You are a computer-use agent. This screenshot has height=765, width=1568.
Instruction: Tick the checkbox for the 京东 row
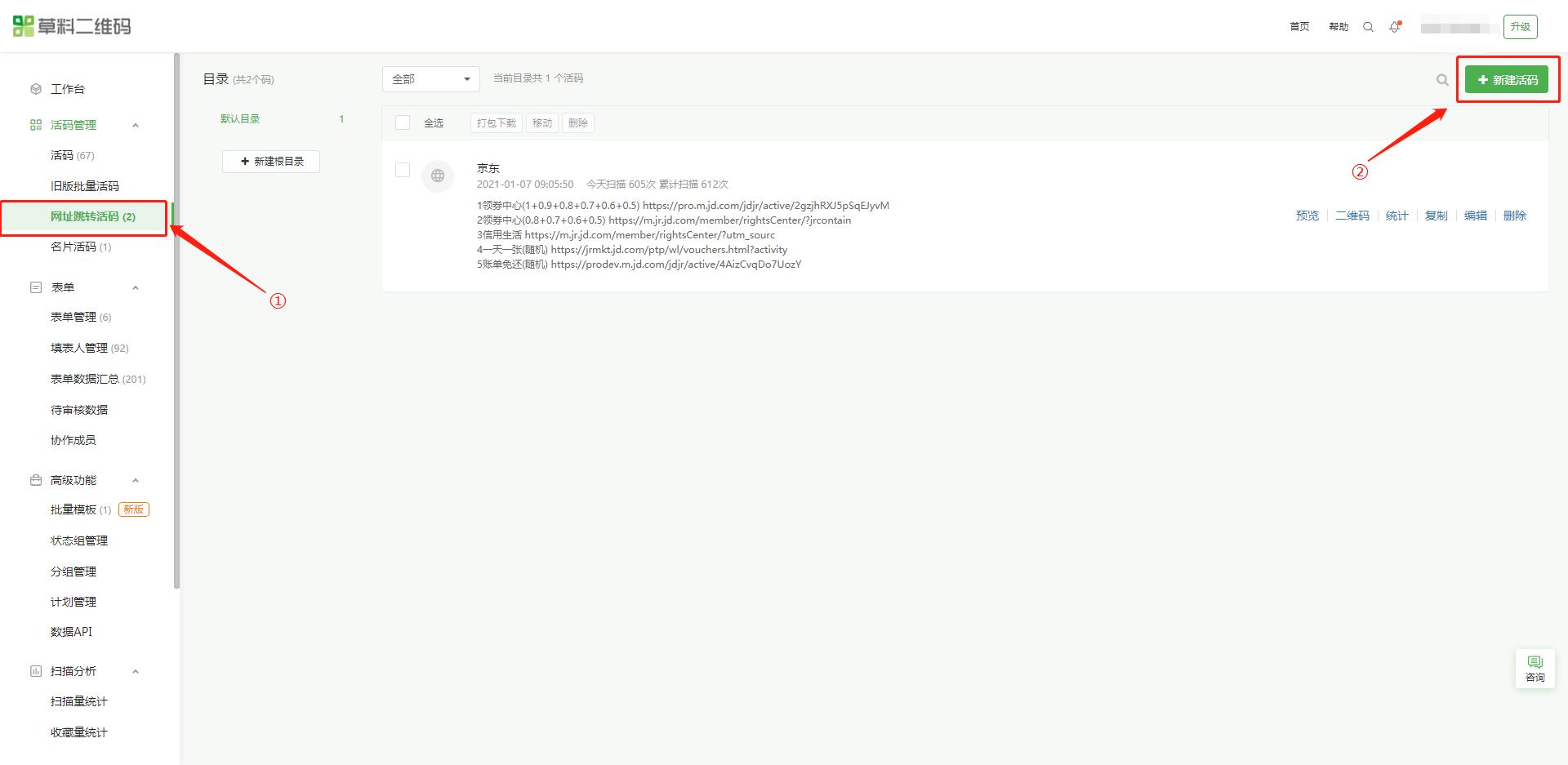(x=403, y=169)
